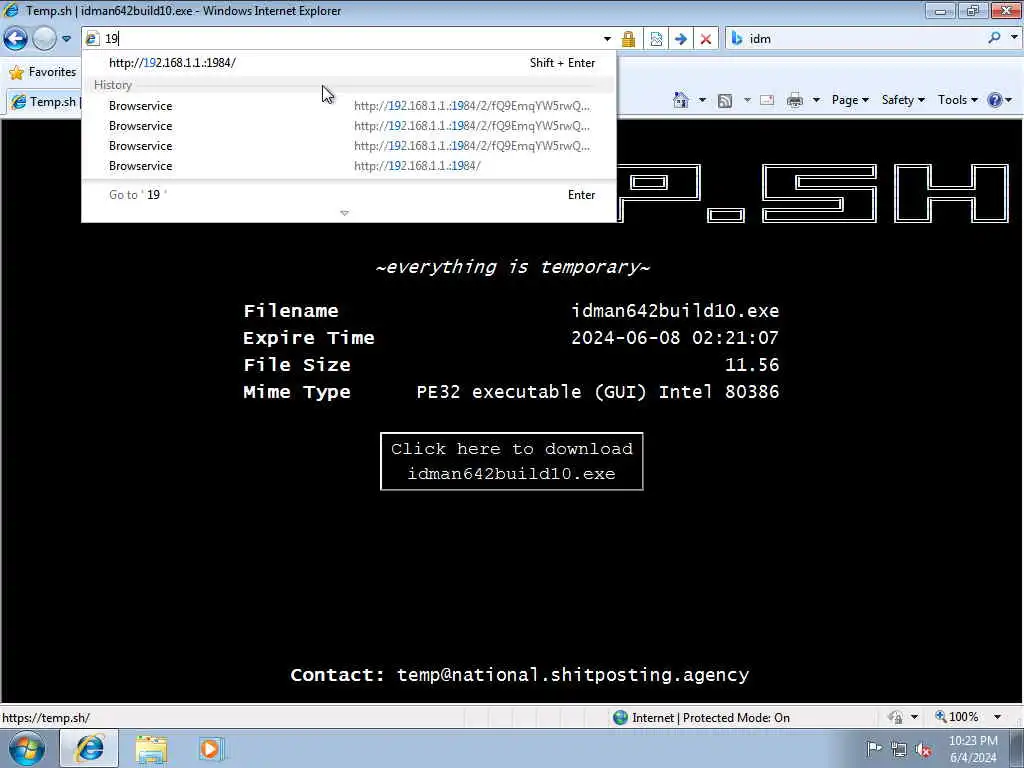Click the Home icon in command bar

680,100
